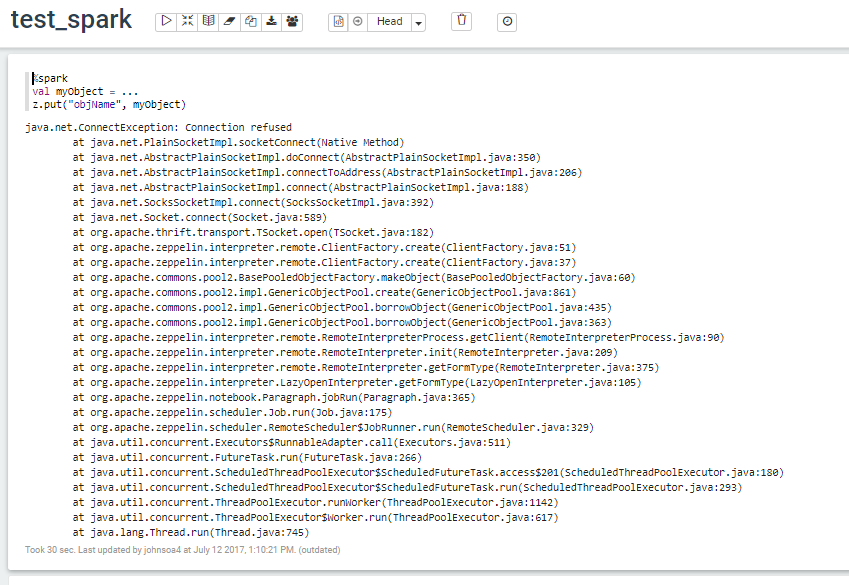Select the eraser clear-output tool
This screenshot has height=585, width=849.
(229, 21)
